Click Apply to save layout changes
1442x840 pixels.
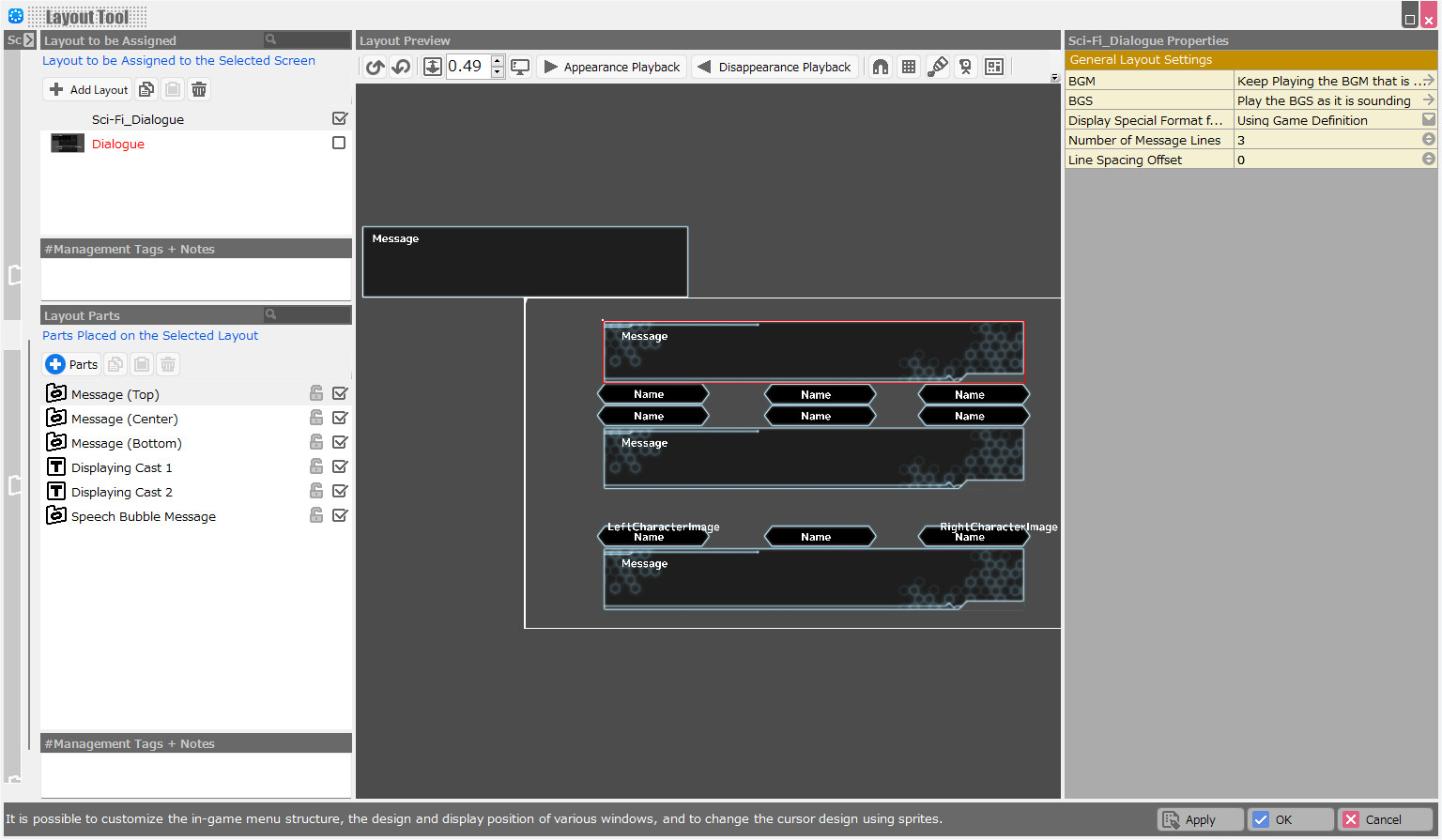(x=1200, y=818)
